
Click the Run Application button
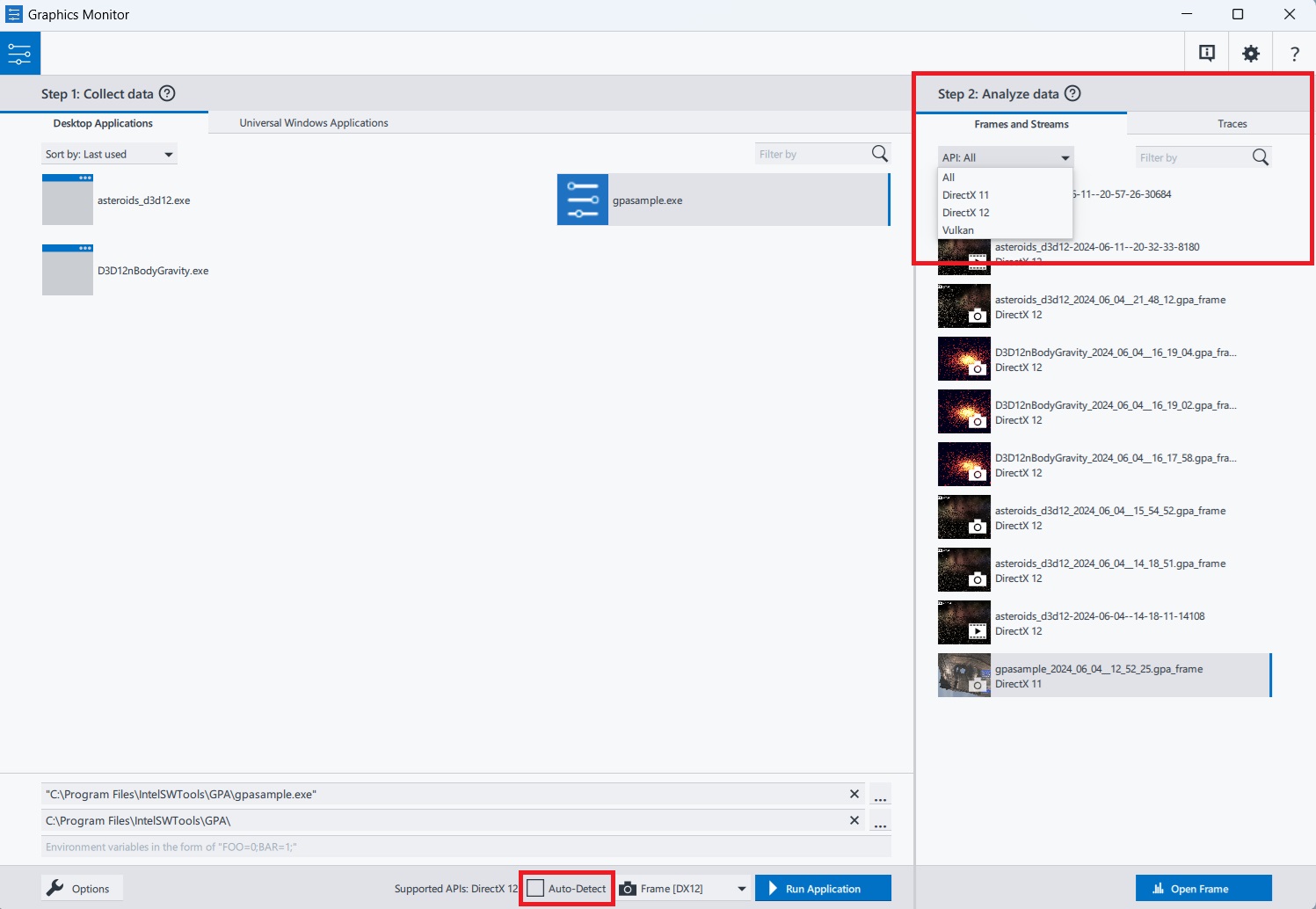(823, 888)
